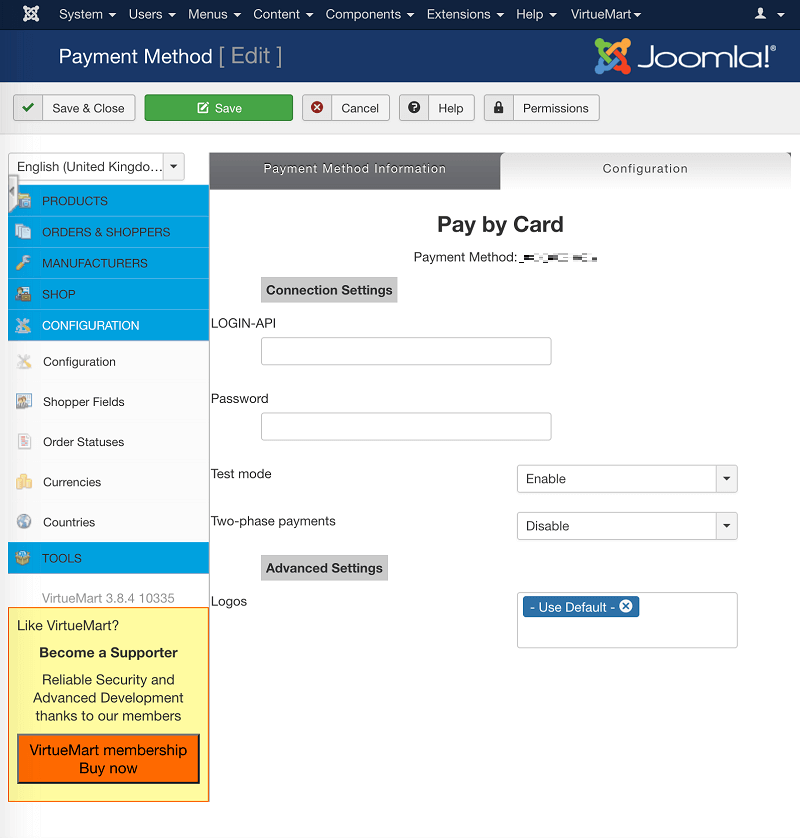Select the Tools sidebar icon
The width and height of the screenshot is (800, 838).
coord(23,557)
